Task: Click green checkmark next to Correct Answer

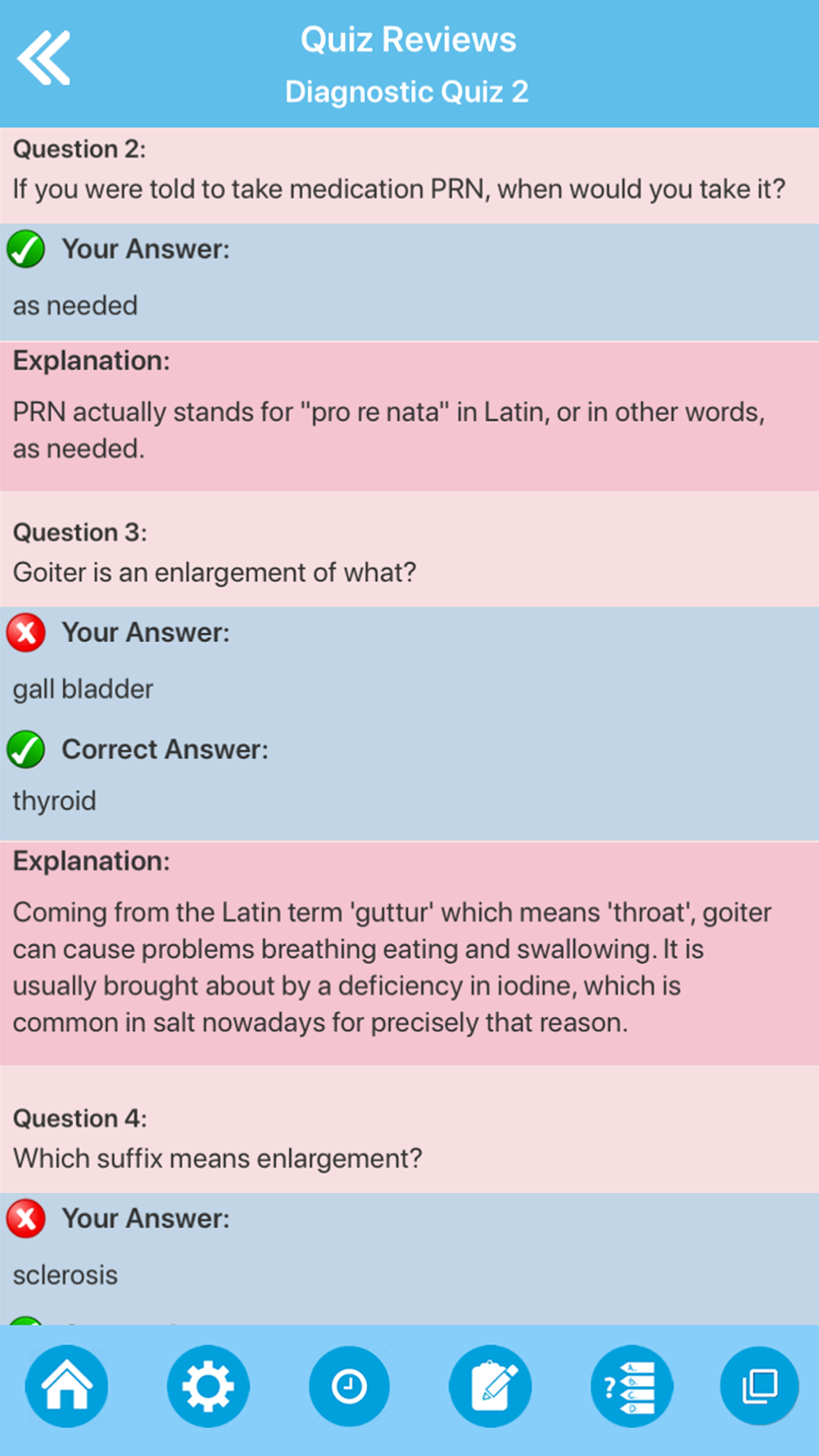Action: [x=26, y=749]
